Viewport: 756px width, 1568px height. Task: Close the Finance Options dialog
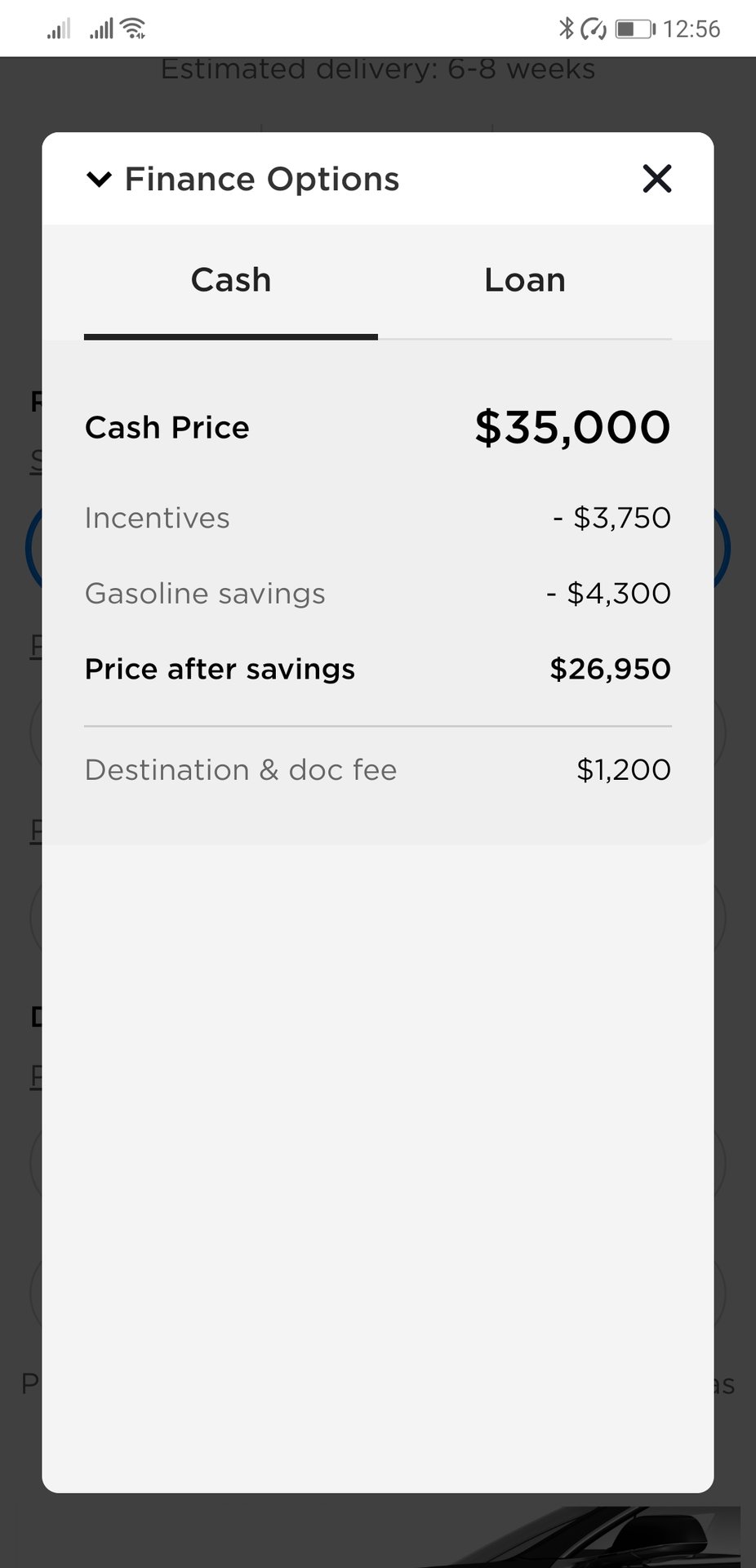coord(656,179)
